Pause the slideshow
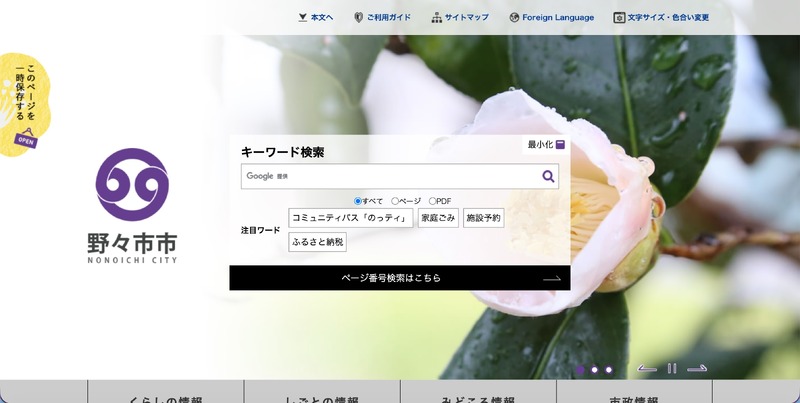Screen dimensions: 800x403 click(x=672, y=368)
